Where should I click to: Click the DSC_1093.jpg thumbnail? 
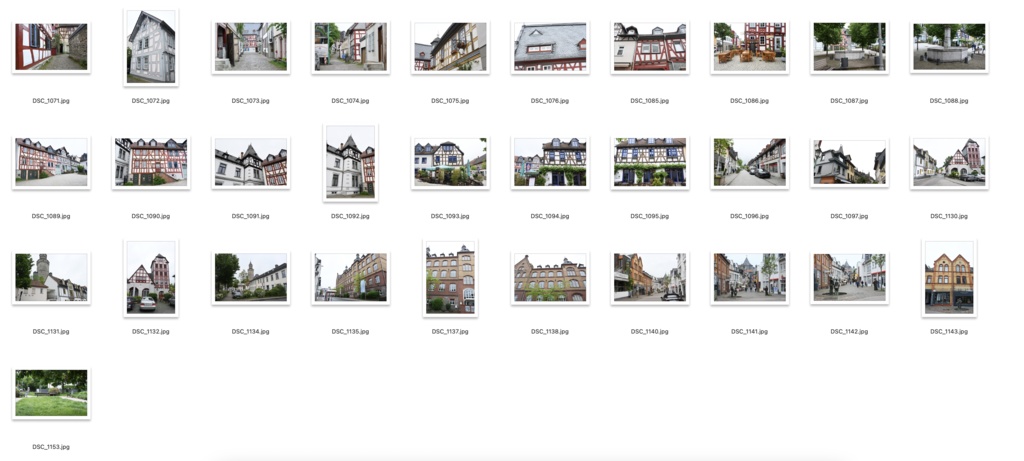click(450, 163)
